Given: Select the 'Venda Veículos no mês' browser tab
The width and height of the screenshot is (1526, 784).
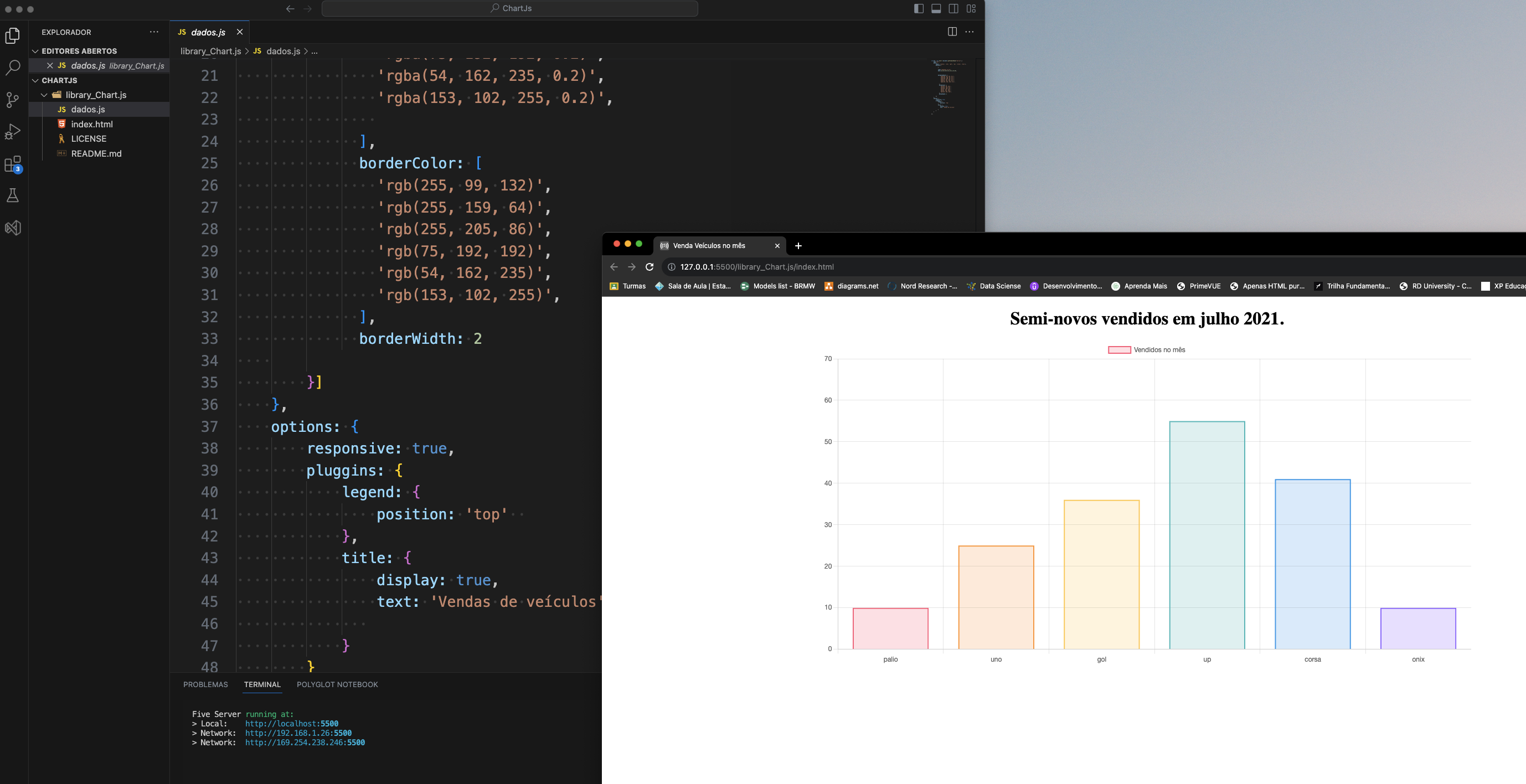Looking at the screenshot, I should [711, 245].
